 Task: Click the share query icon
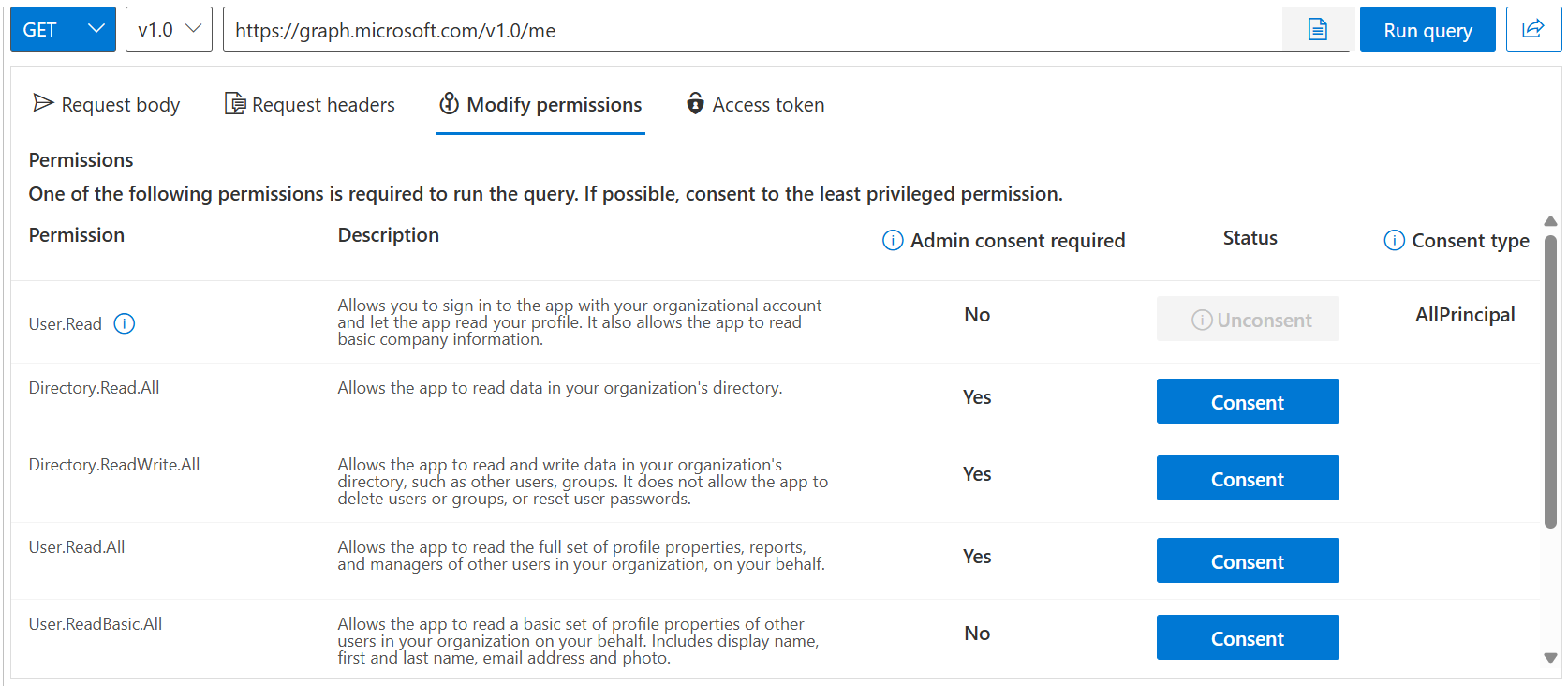[x=1533, y=29]
